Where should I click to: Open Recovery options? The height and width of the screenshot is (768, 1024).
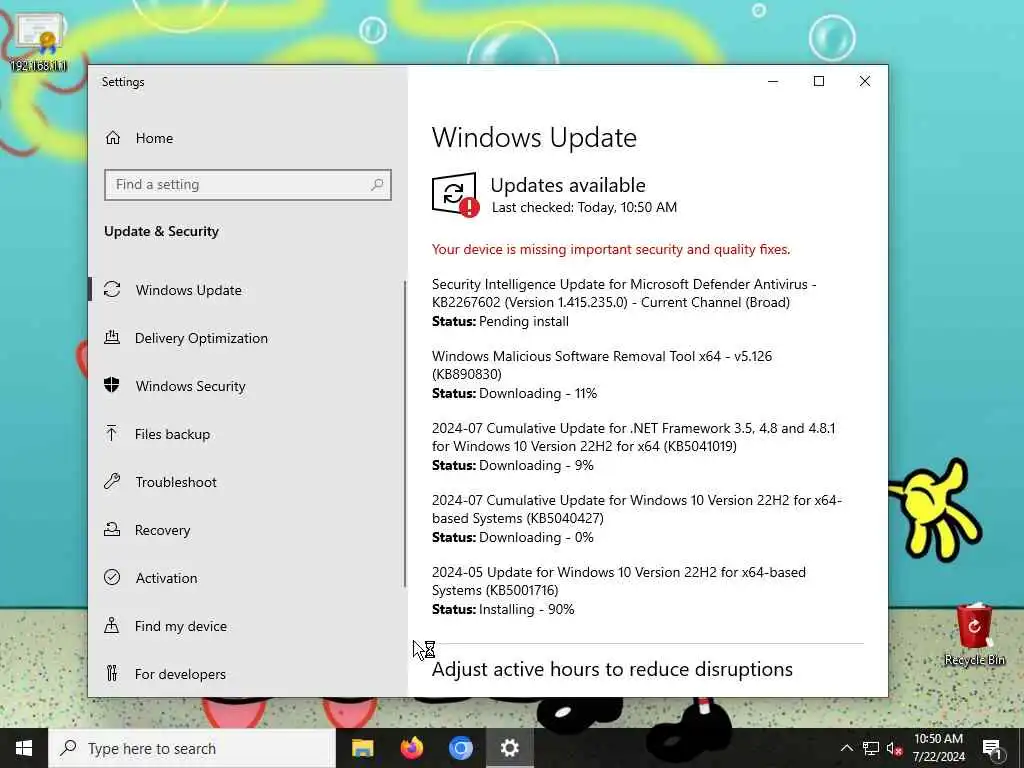[247, 530]
